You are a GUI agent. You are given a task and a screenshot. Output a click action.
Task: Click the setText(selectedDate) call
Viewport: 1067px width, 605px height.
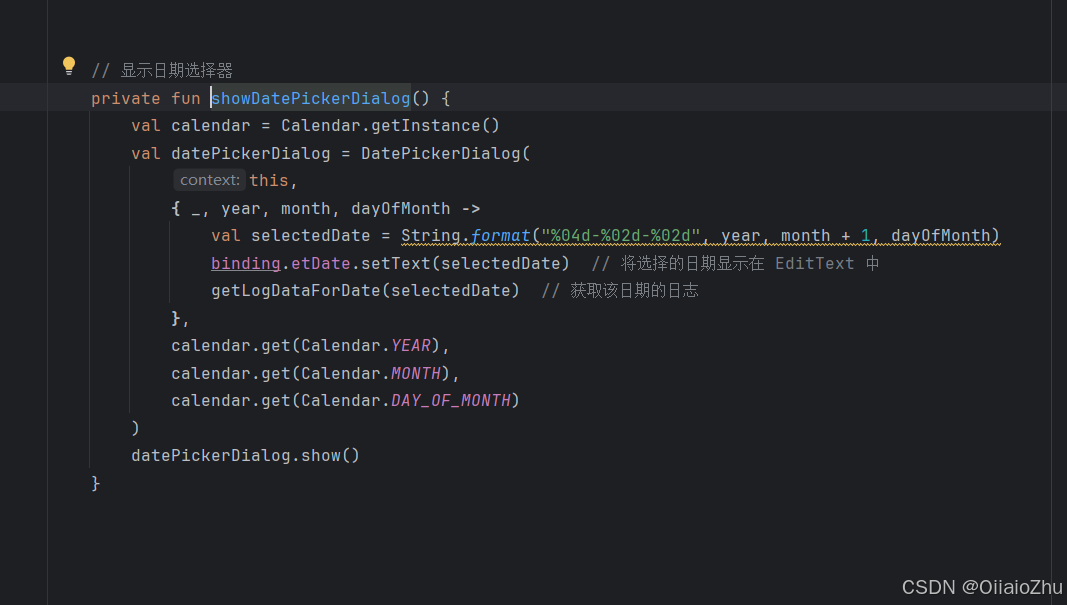click(x=465, y=263)
